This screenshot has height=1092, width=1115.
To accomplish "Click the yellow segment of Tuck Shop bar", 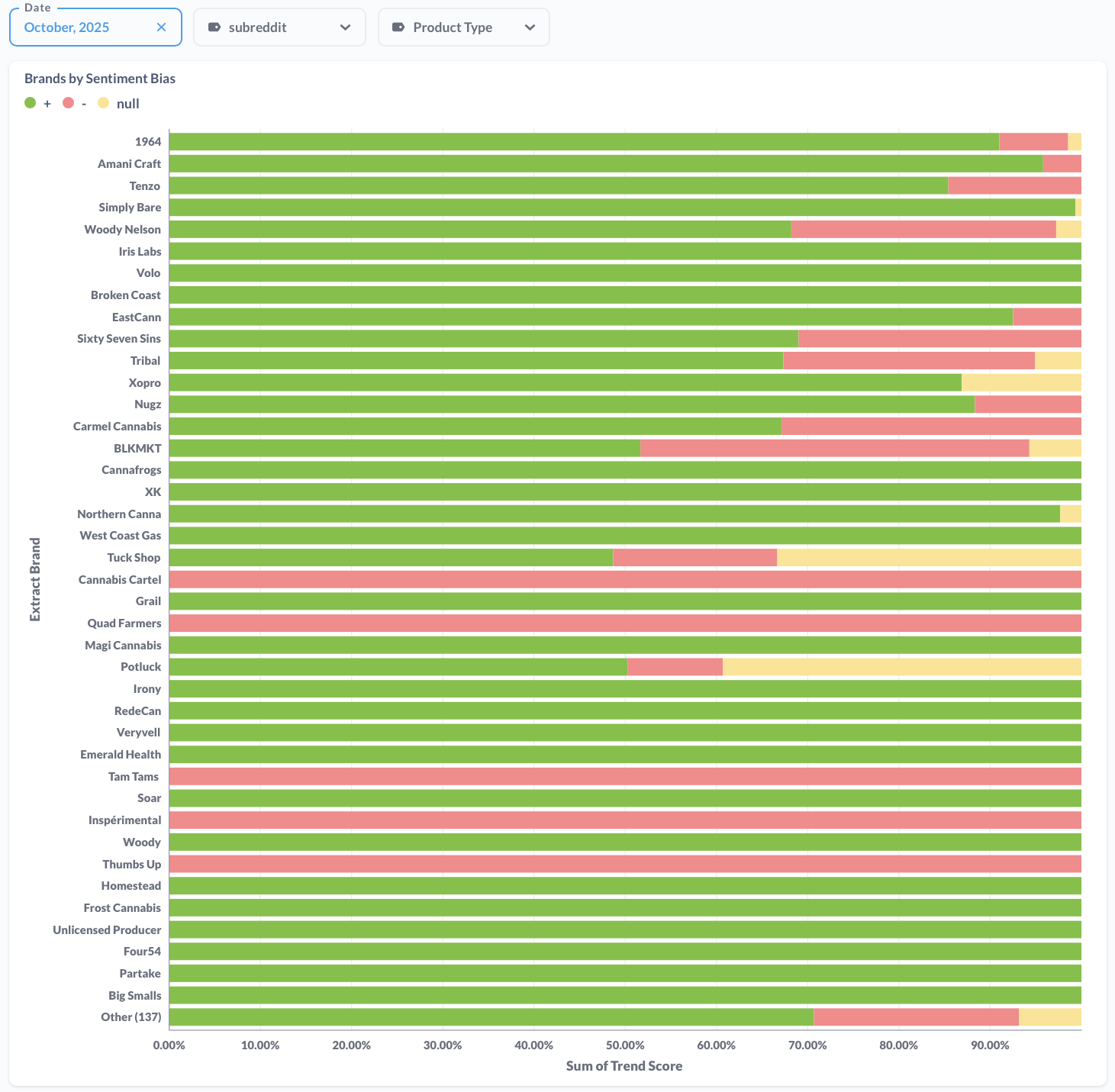I will click(x=929, y=558).
